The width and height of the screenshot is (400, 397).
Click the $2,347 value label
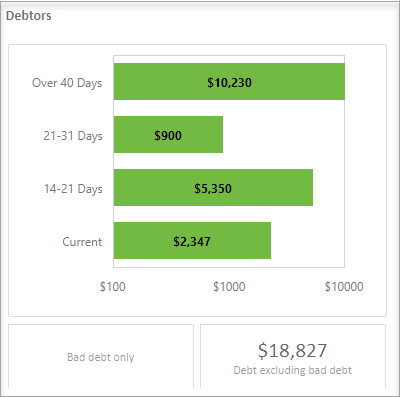coord(192,242)
